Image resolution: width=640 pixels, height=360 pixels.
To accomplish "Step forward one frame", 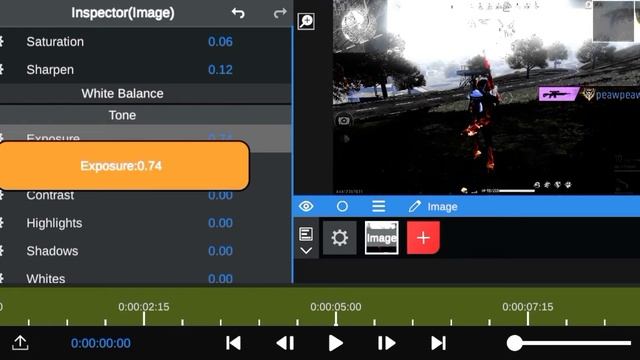I will click(386, 343).
